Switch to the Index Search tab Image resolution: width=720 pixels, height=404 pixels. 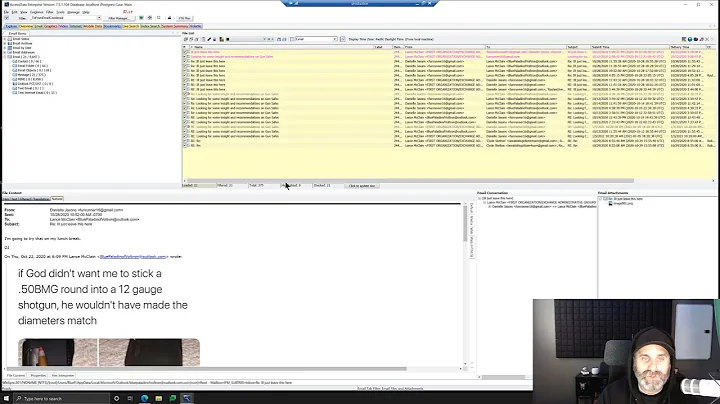click(x=150, y=26)
